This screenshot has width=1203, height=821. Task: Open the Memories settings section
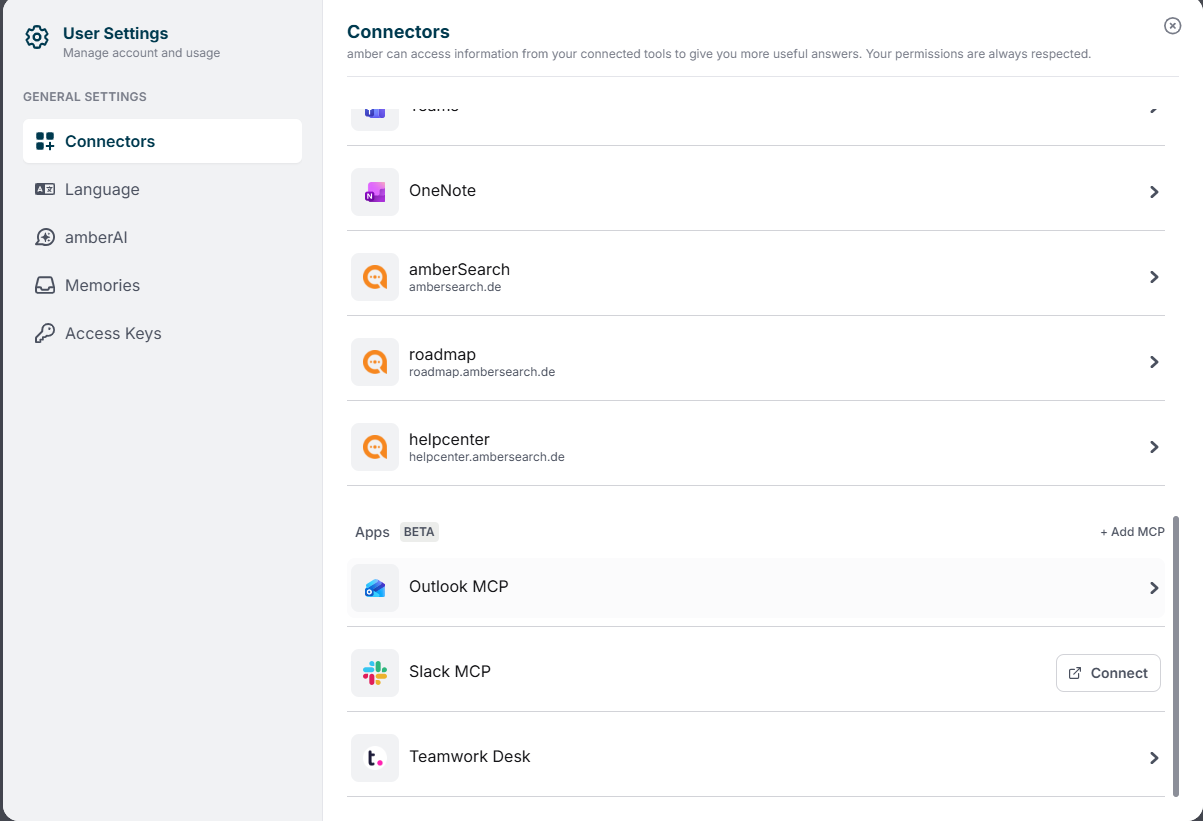tap(162, 285)
